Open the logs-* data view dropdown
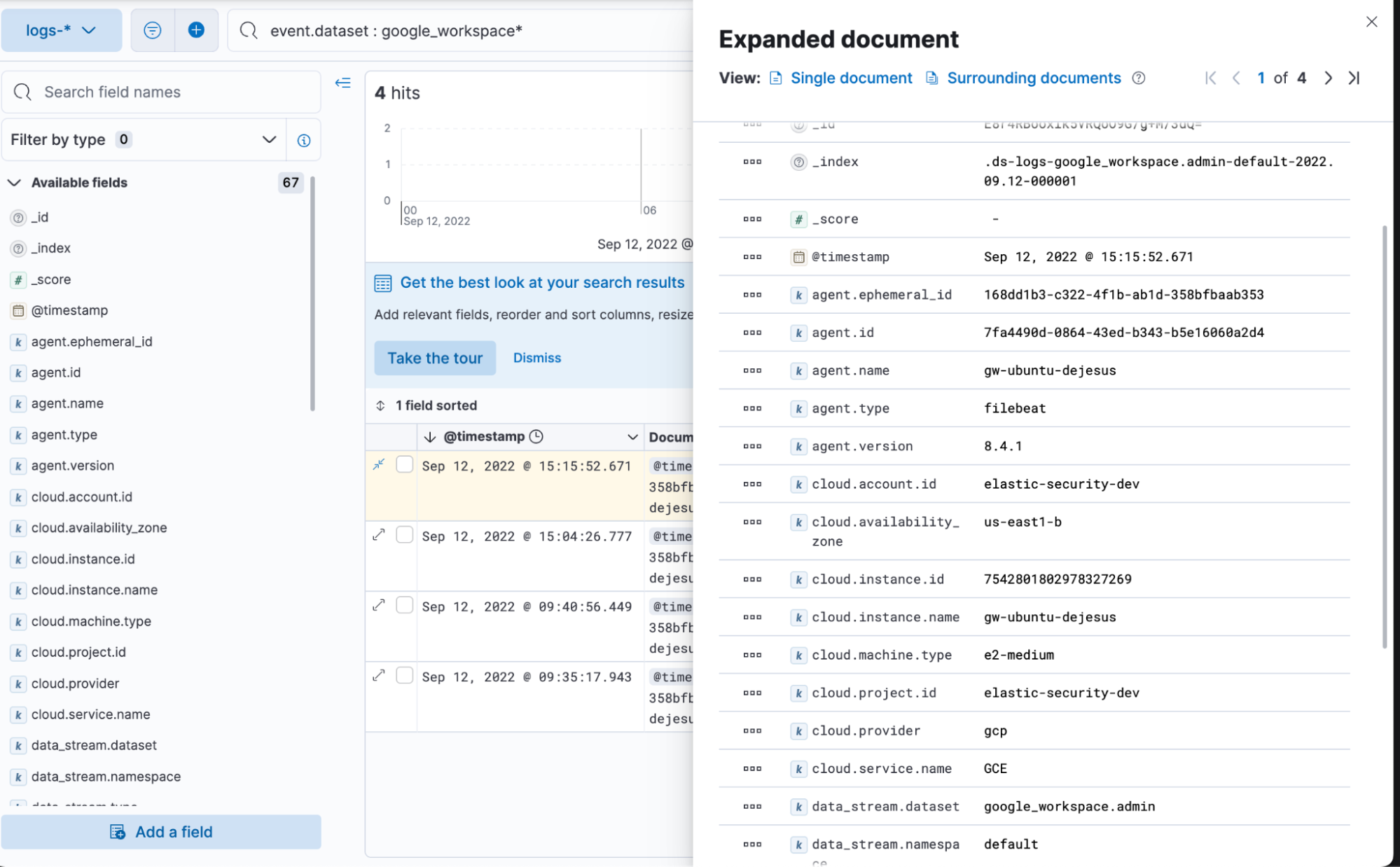 click(x=61, y=30)
